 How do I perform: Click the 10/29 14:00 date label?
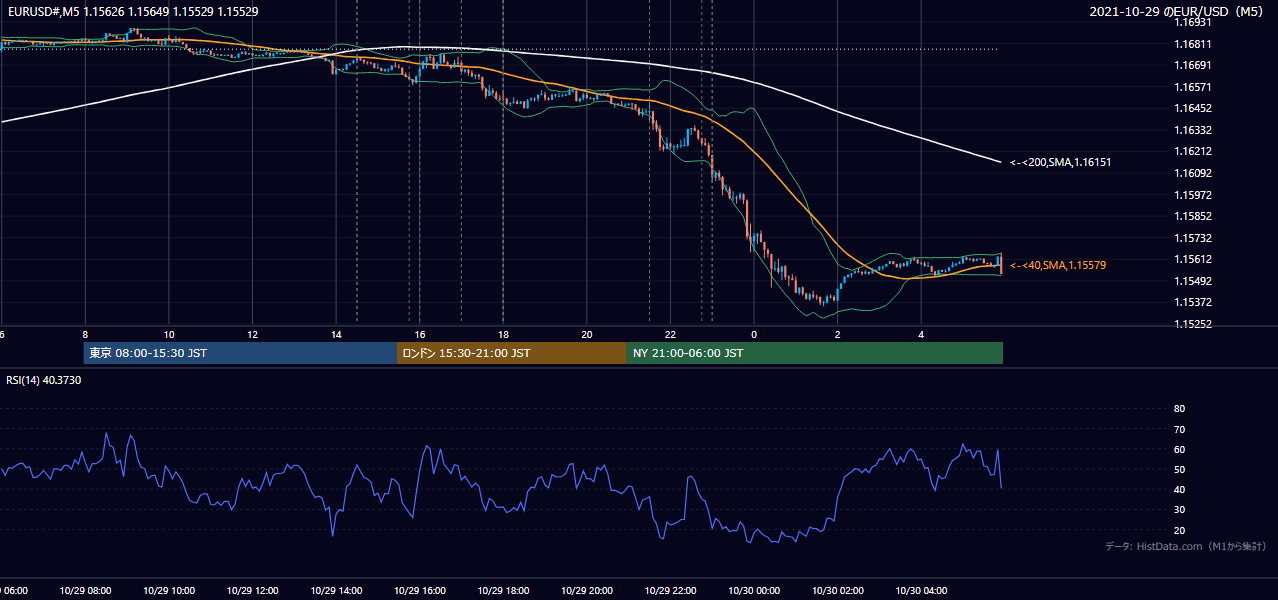(x=336, y=591)
